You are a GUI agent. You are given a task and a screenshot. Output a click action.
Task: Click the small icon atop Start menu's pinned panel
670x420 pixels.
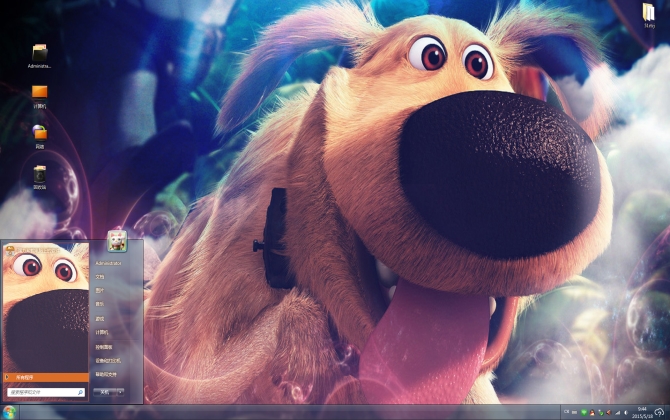pyautogui.click(x=10, y=250)
